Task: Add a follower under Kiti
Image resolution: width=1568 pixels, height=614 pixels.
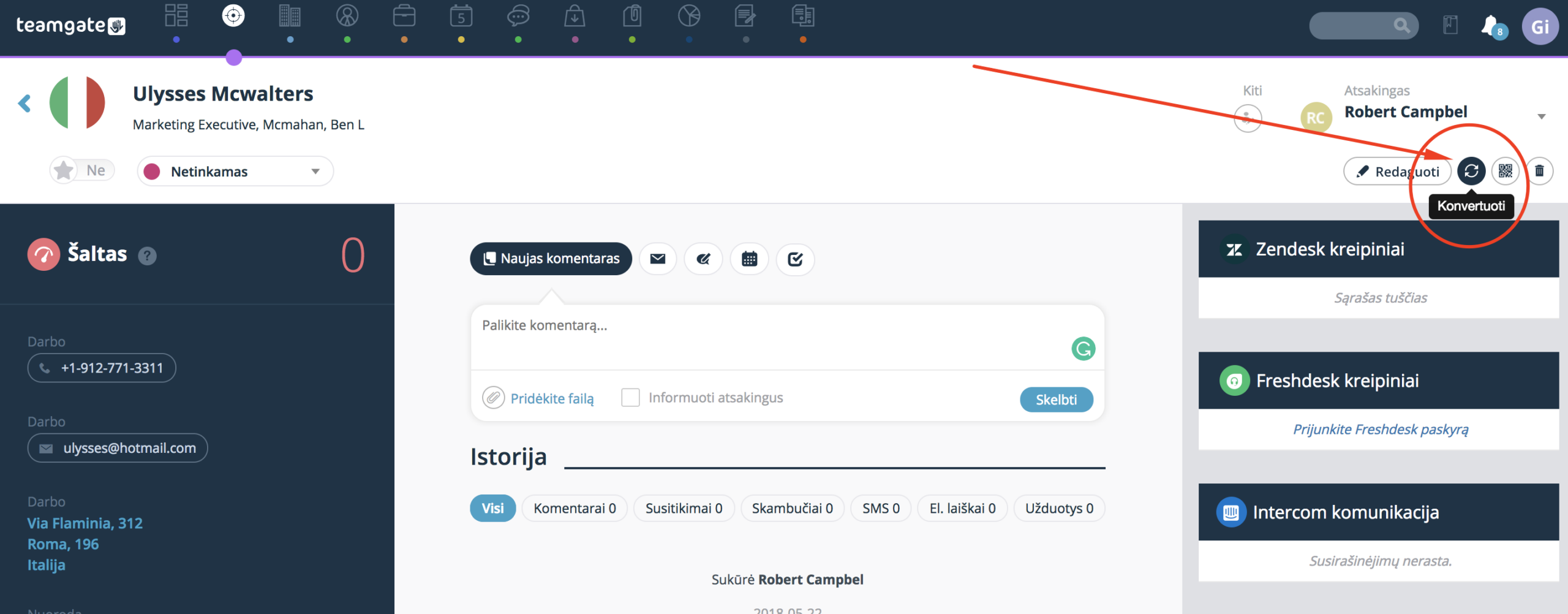Action: [1248, 118]
